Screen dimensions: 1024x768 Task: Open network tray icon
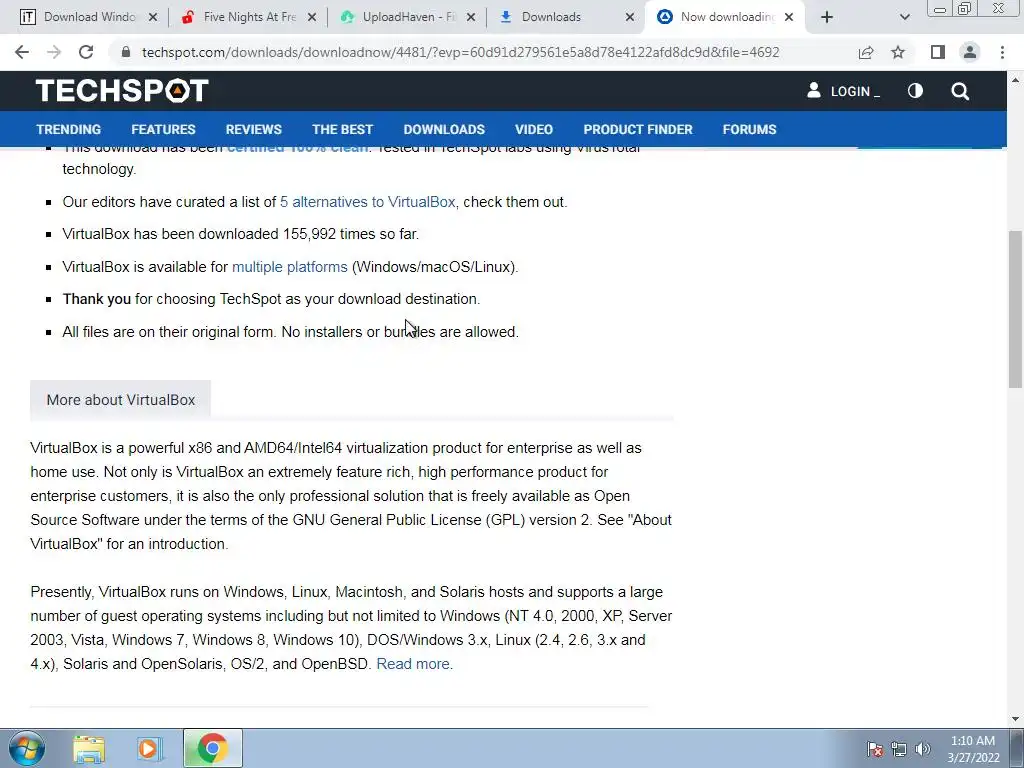[899, 749]
